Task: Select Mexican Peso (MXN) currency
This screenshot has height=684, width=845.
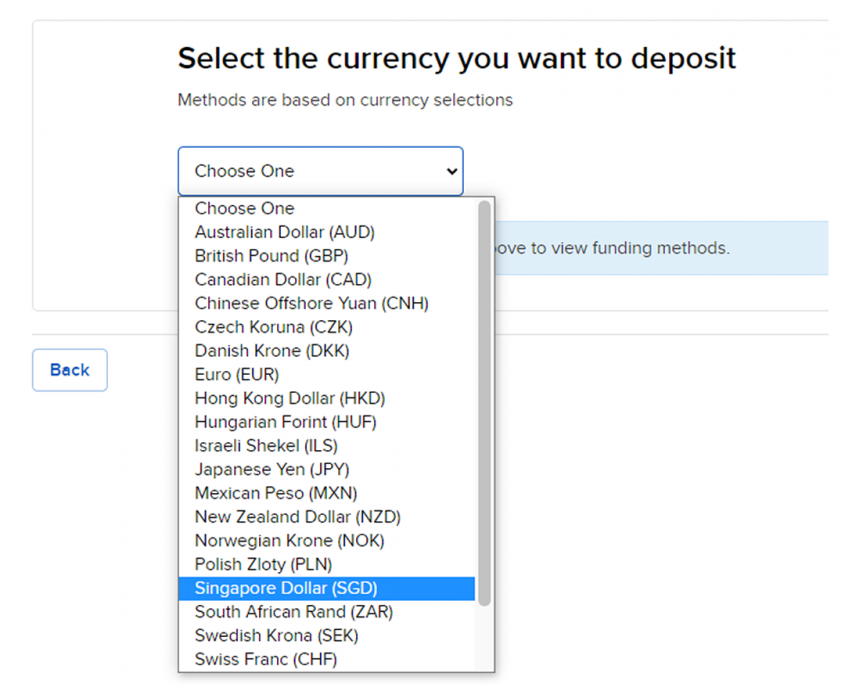Action: coord(275,493)
